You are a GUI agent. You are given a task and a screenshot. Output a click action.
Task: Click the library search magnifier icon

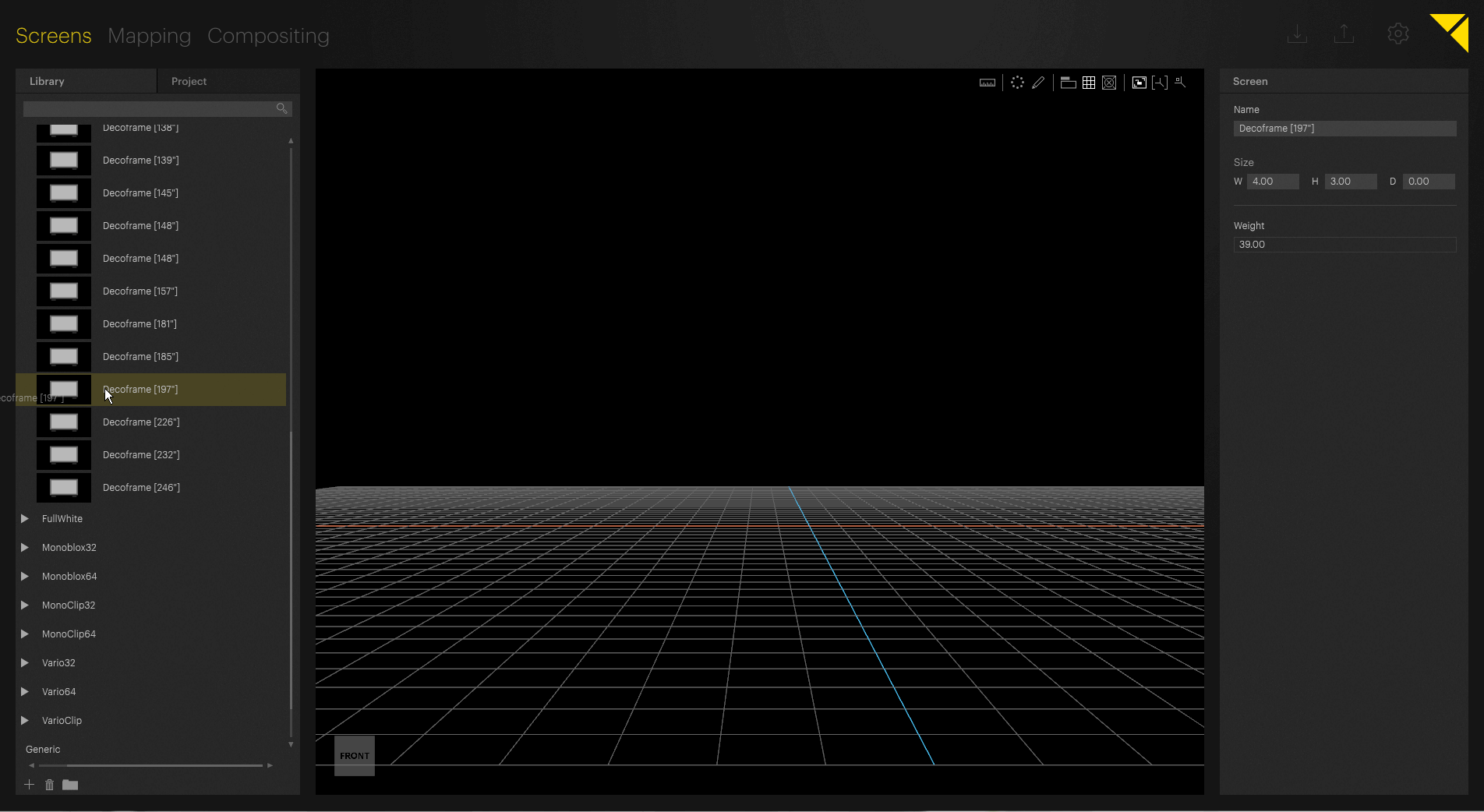[282, 108]
